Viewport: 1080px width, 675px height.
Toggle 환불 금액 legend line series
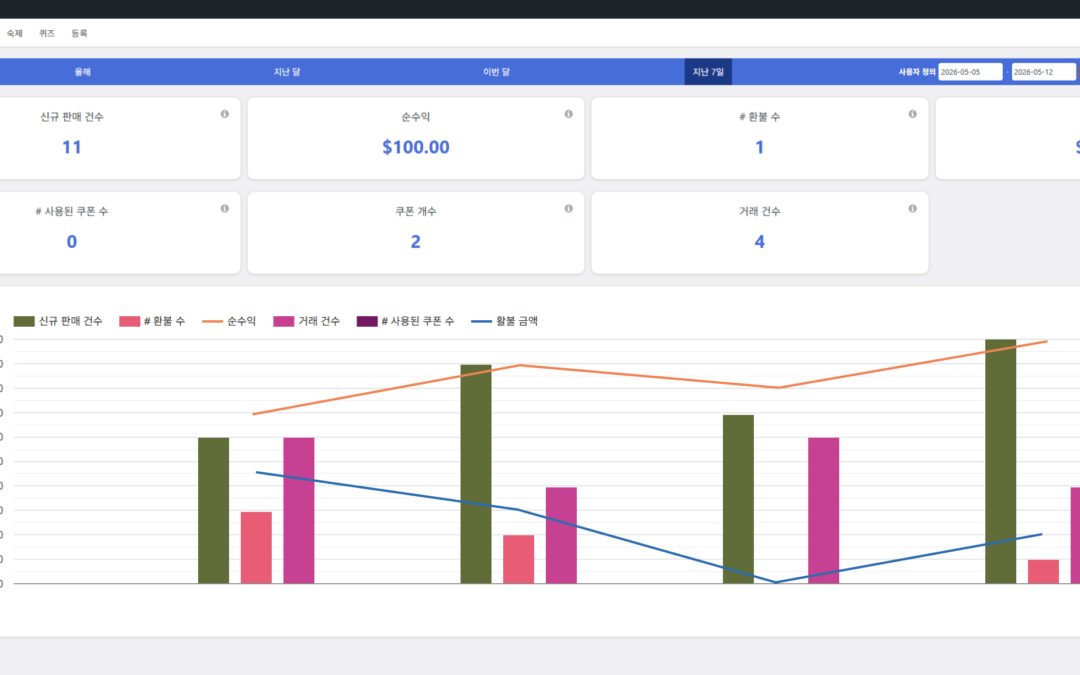(x=504, y=321)
